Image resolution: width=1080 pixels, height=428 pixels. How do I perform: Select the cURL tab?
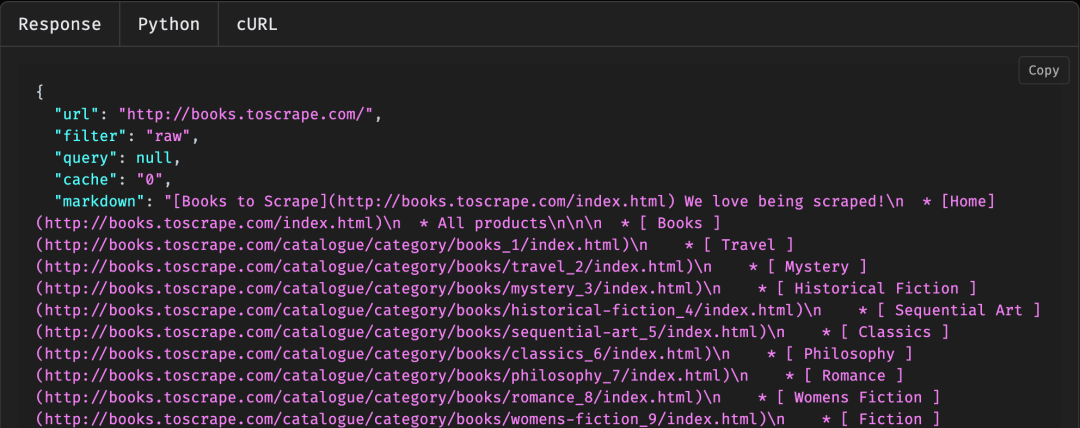click(257, 24)
